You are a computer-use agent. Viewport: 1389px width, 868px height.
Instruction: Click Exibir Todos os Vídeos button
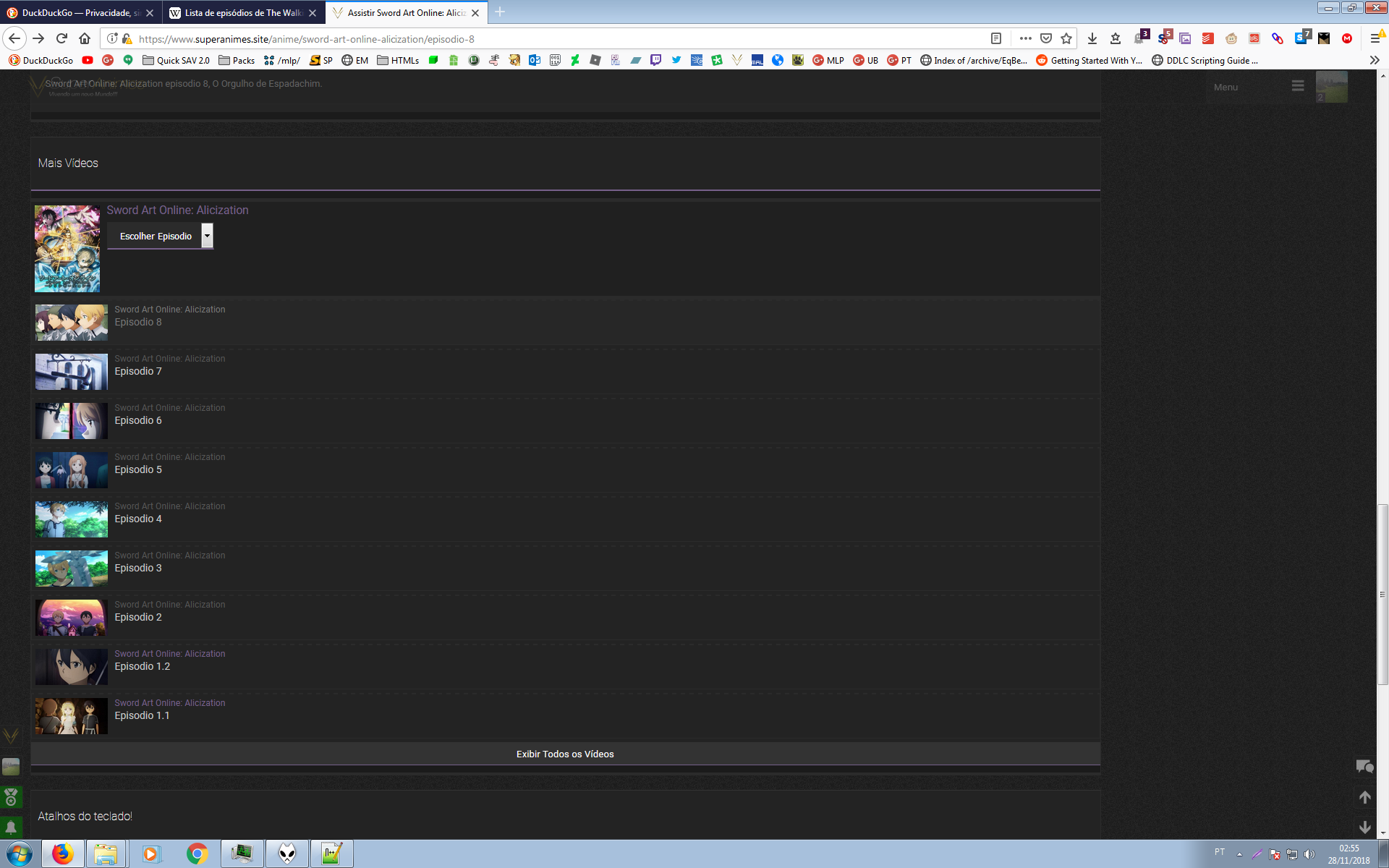tap(565, 754)
